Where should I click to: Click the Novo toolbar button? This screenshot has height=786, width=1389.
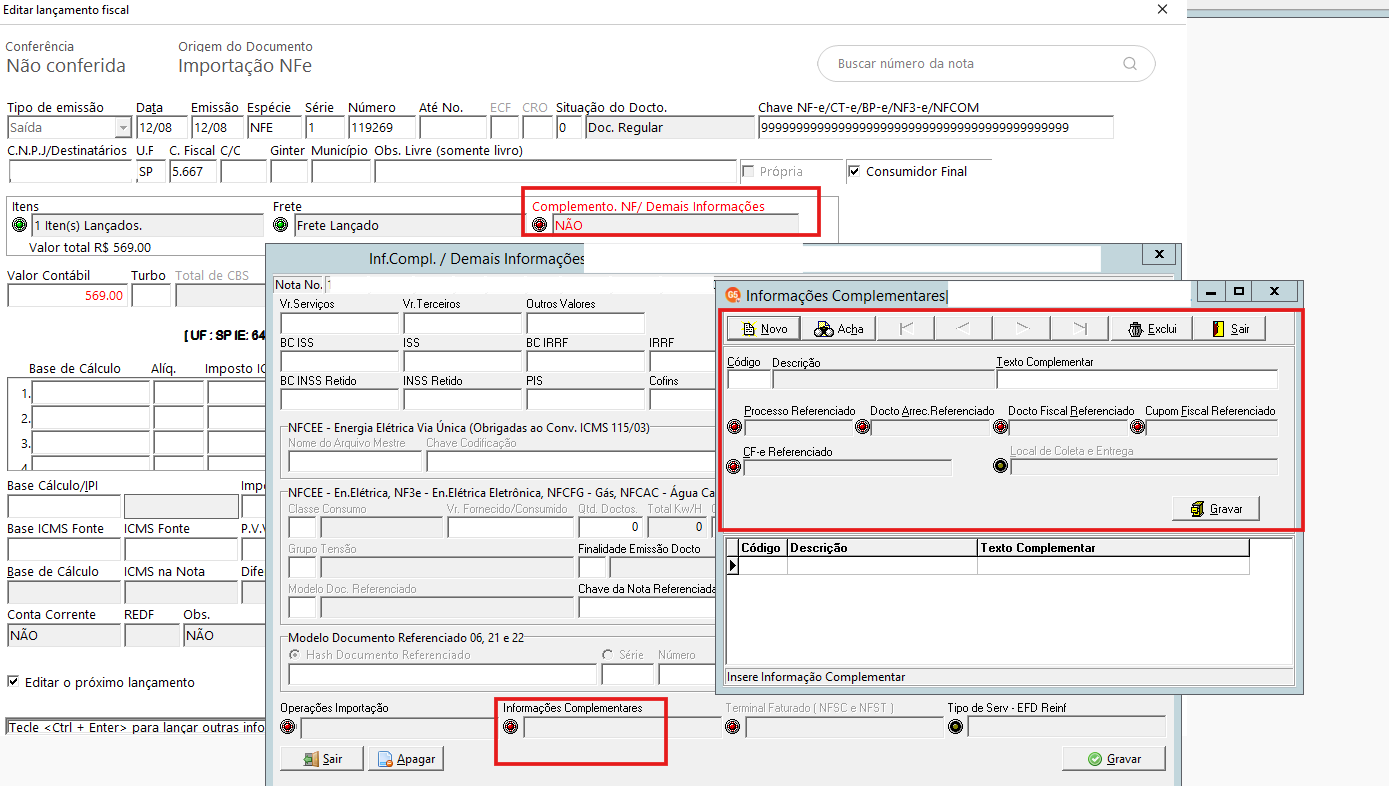[x=762, y=328]
